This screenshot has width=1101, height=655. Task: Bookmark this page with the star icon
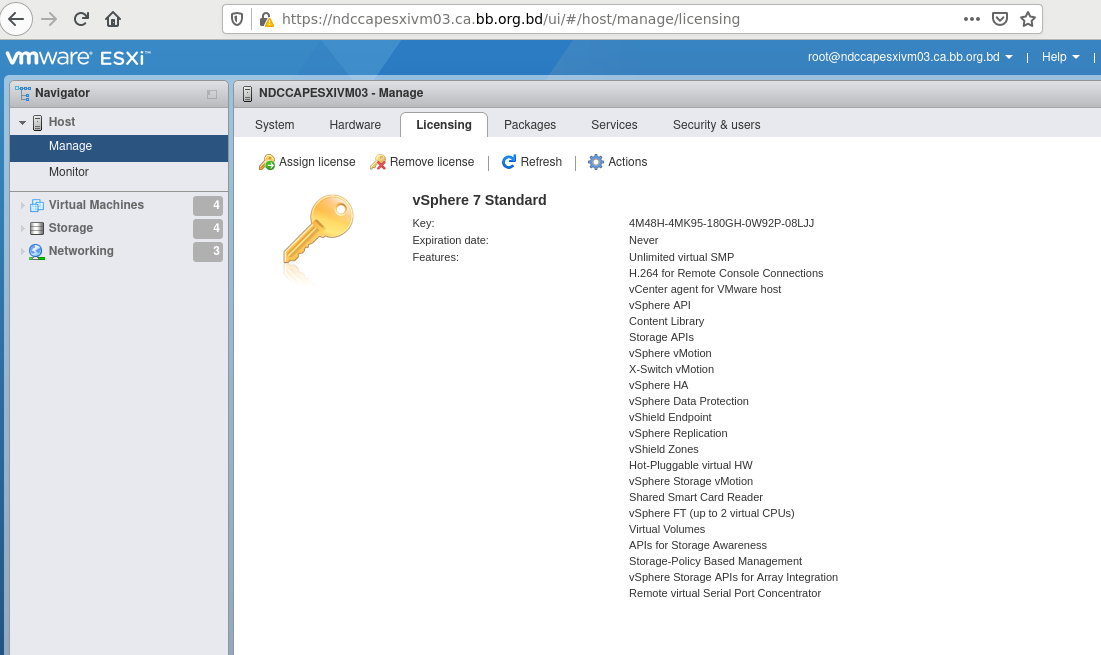click(x=1028, y=19)
